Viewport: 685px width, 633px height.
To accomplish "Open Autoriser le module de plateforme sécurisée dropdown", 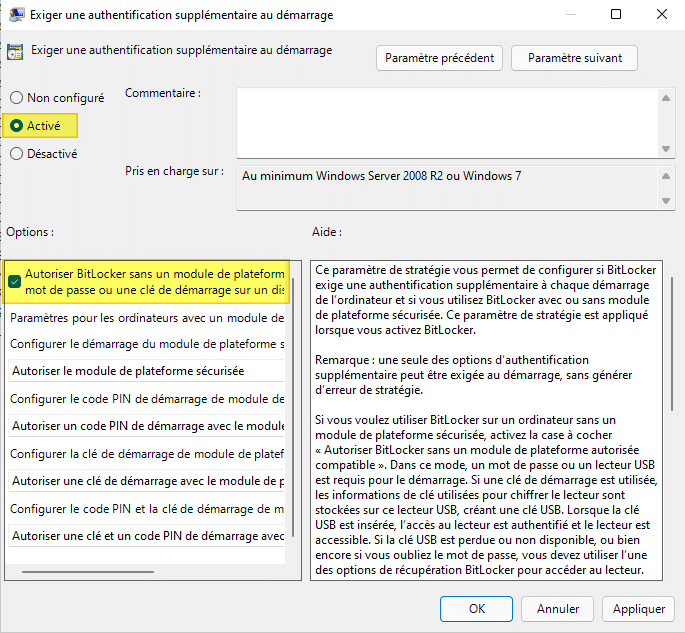I will 147,371.
